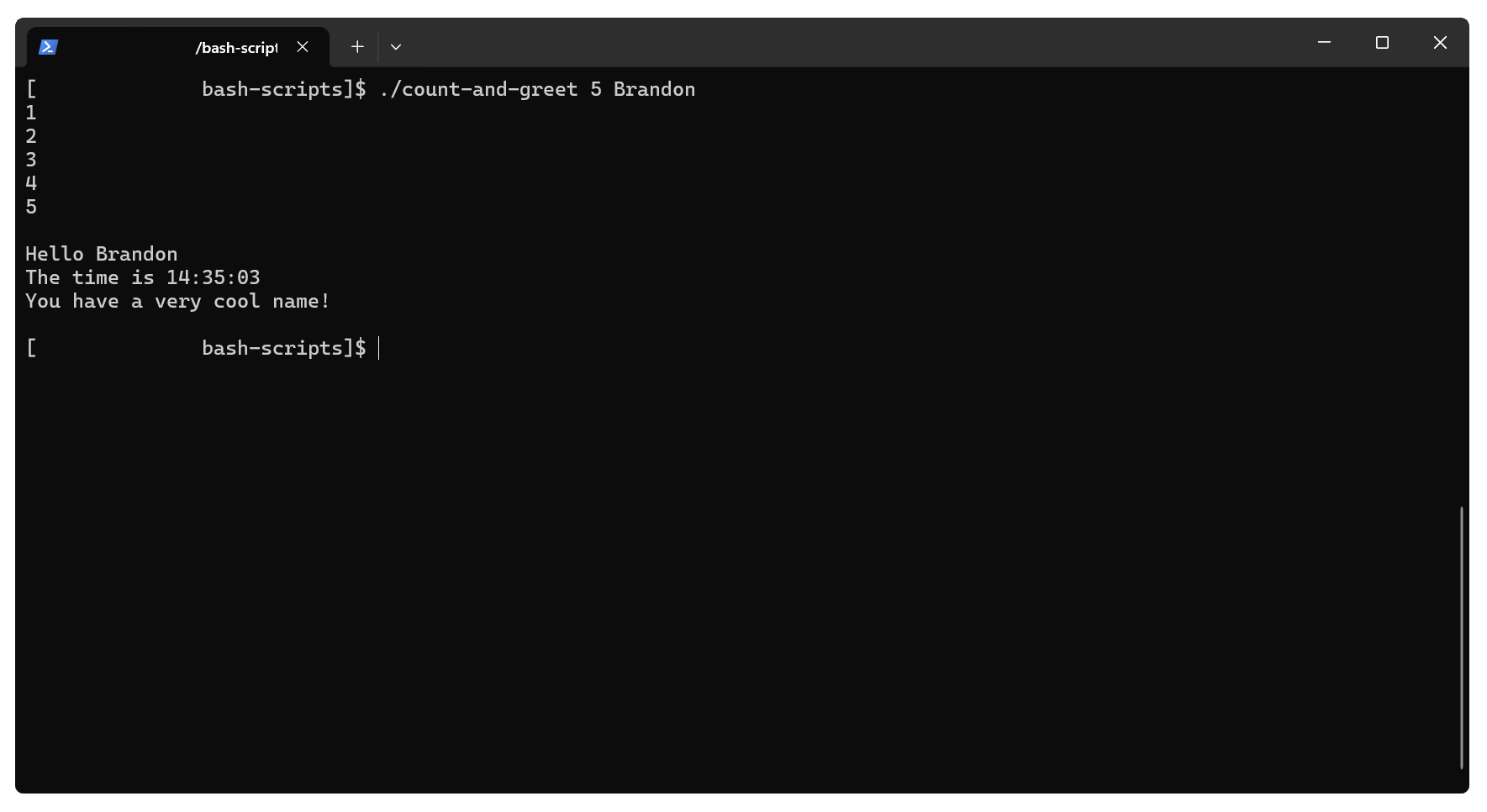
Task: Click the output line showing number 3
Action: coord(31,161)
